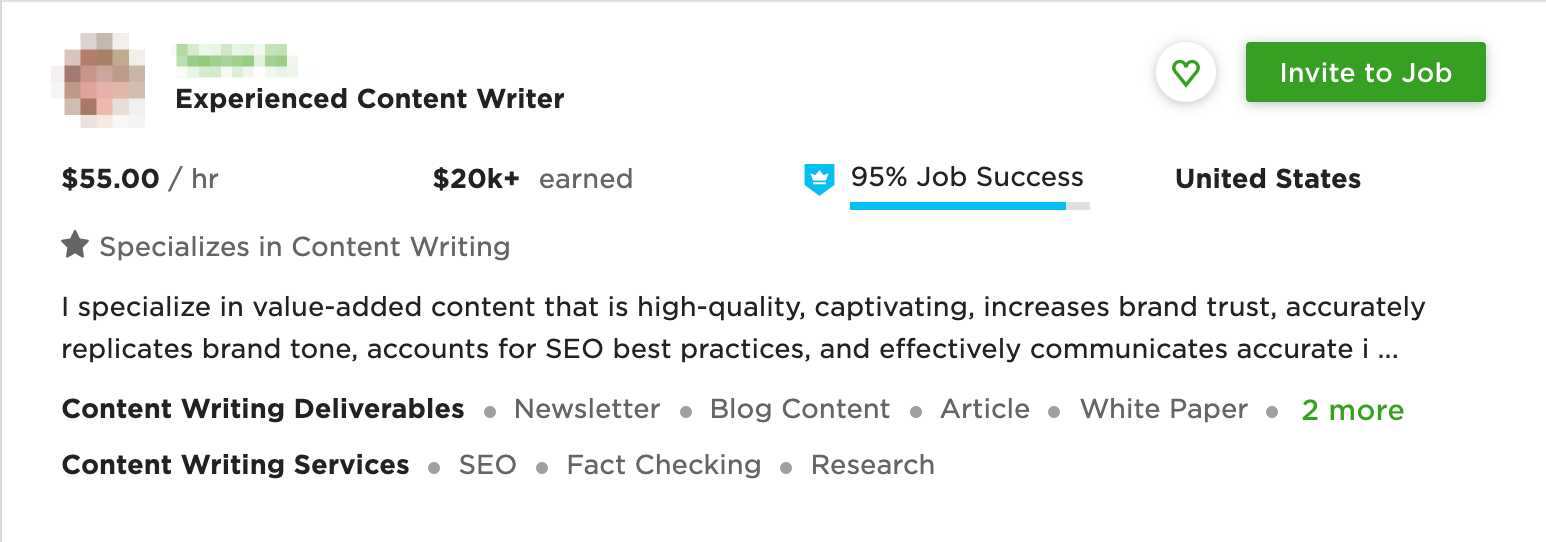Click the Top Rated crown badge icon
The width and height of the screenshot is (1546, 542).
click(819, 179)
